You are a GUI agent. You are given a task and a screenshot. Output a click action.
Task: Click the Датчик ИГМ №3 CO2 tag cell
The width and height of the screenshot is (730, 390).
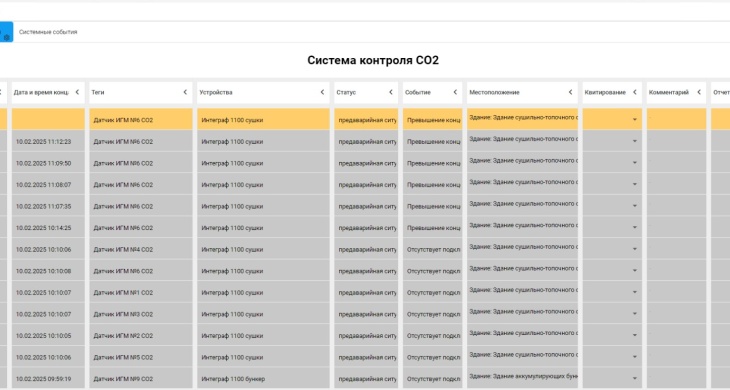(x=141, y=314)
